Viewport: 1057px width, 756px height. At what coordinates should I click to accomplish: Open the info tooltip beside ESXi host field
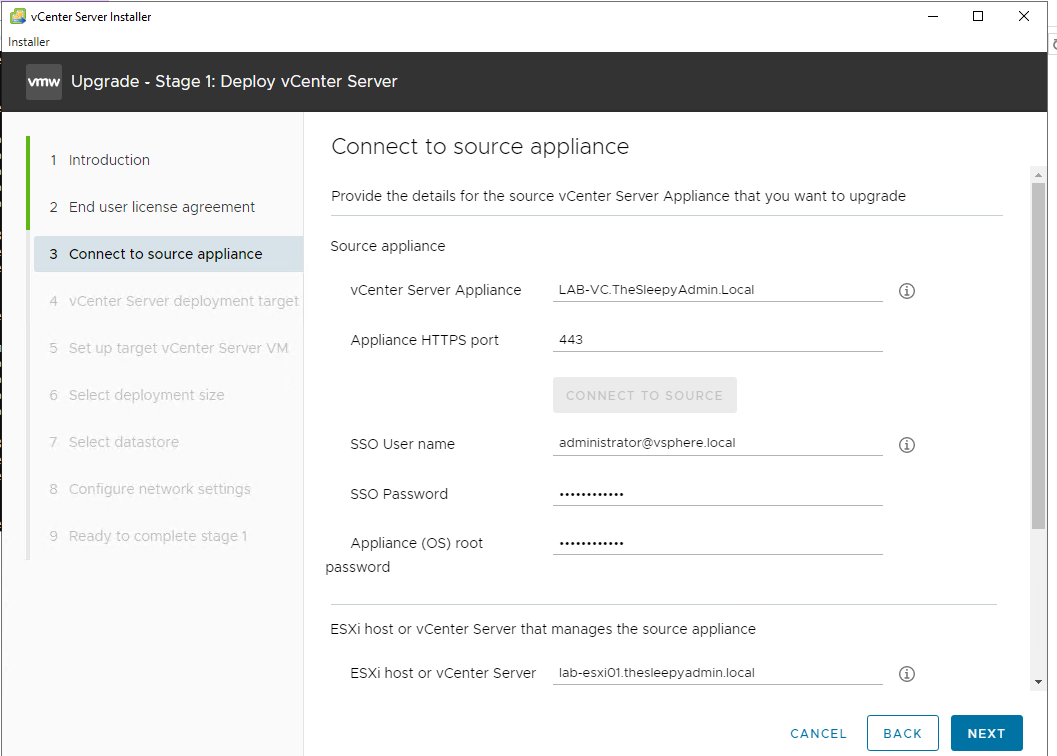(x=906, y=673)
